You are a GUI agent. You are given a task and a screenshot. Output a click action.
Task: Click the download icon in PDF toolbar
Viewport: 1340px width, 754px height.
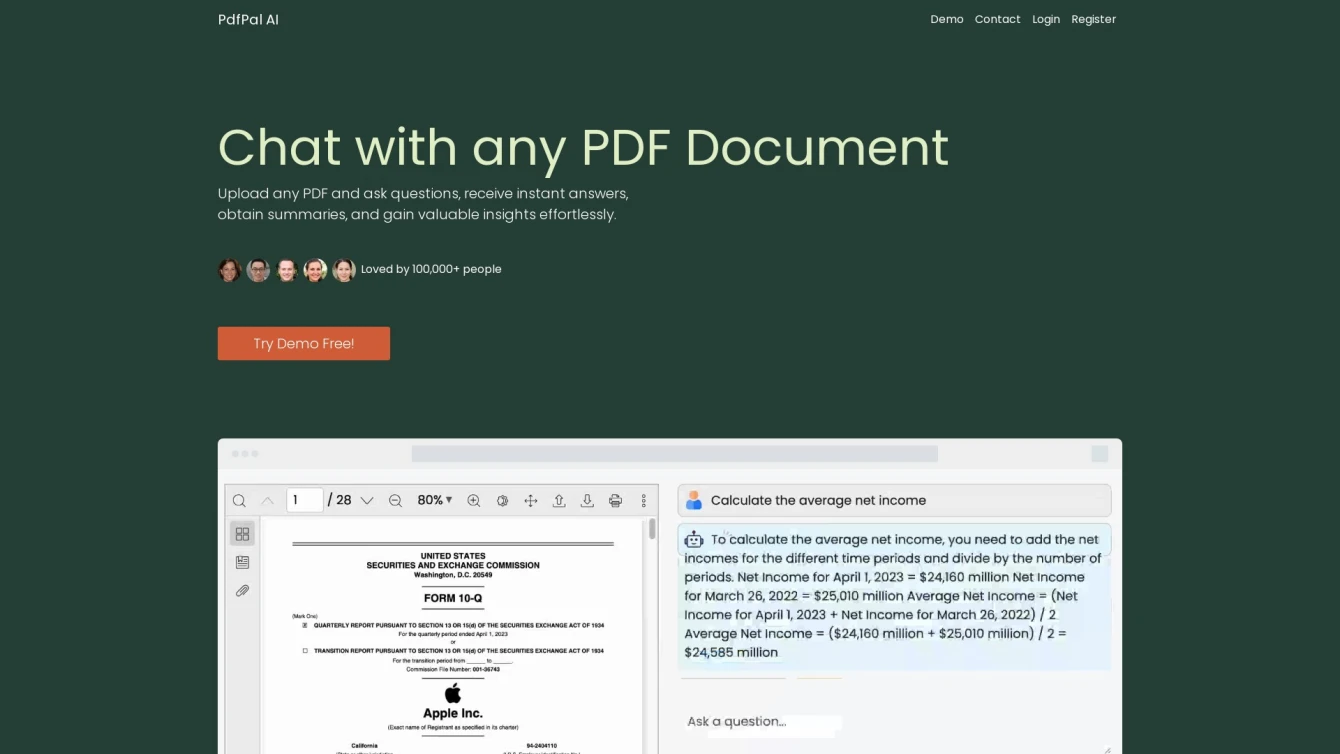click(587, 500)
